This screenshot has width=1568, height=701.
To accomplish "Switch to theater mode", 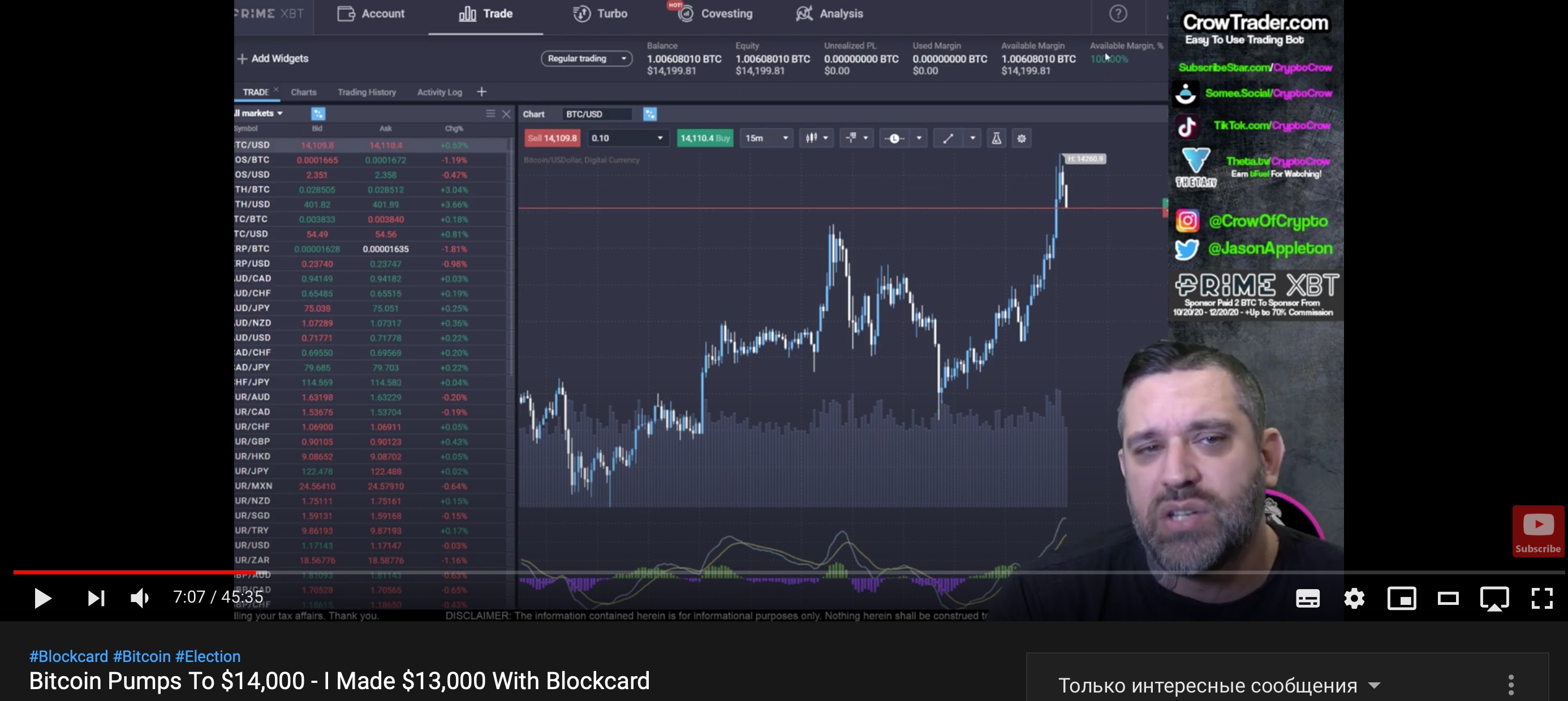I will pos(1448,599).
